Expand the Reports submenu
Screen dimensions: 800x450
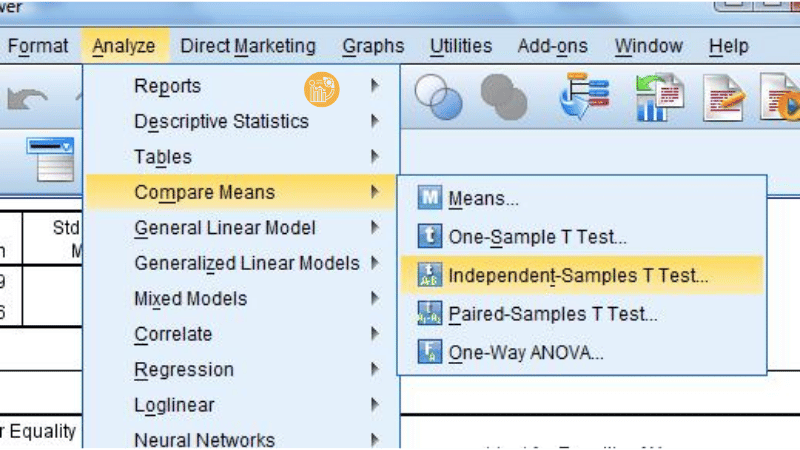pos(241,86)
